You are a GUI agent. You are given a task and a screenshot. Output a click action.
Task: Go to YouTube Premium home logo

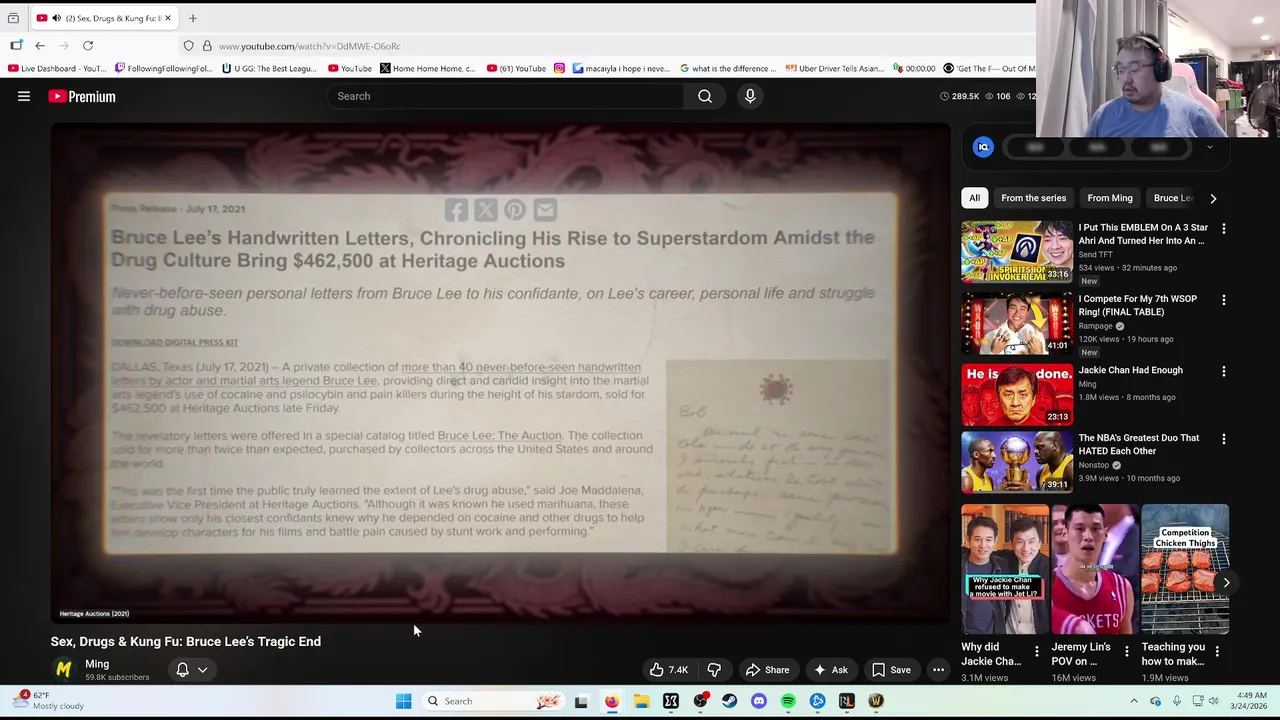[82, 96]
